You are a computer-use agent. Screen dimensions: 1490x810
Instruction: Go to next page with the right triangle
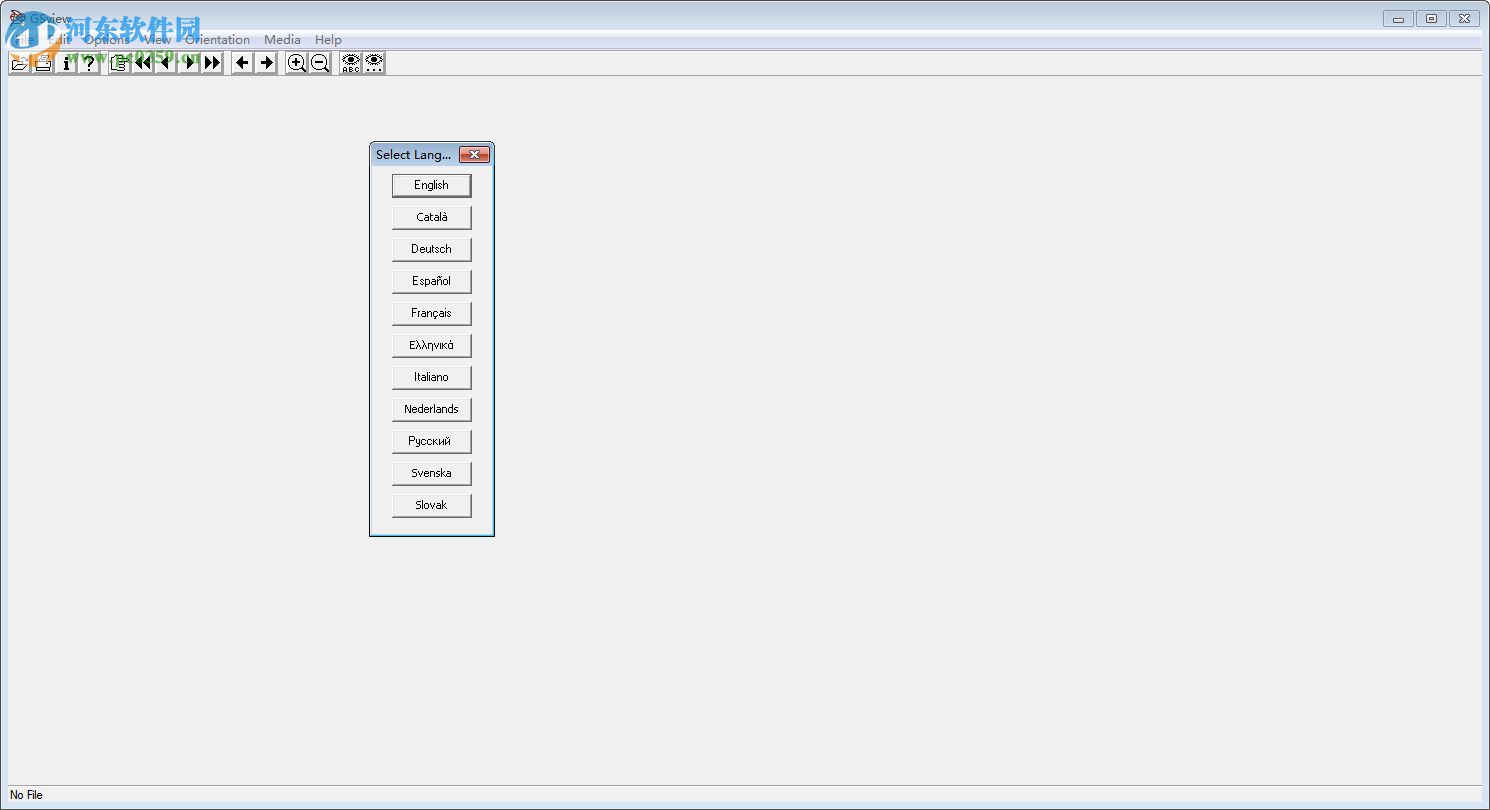point(189,63)
